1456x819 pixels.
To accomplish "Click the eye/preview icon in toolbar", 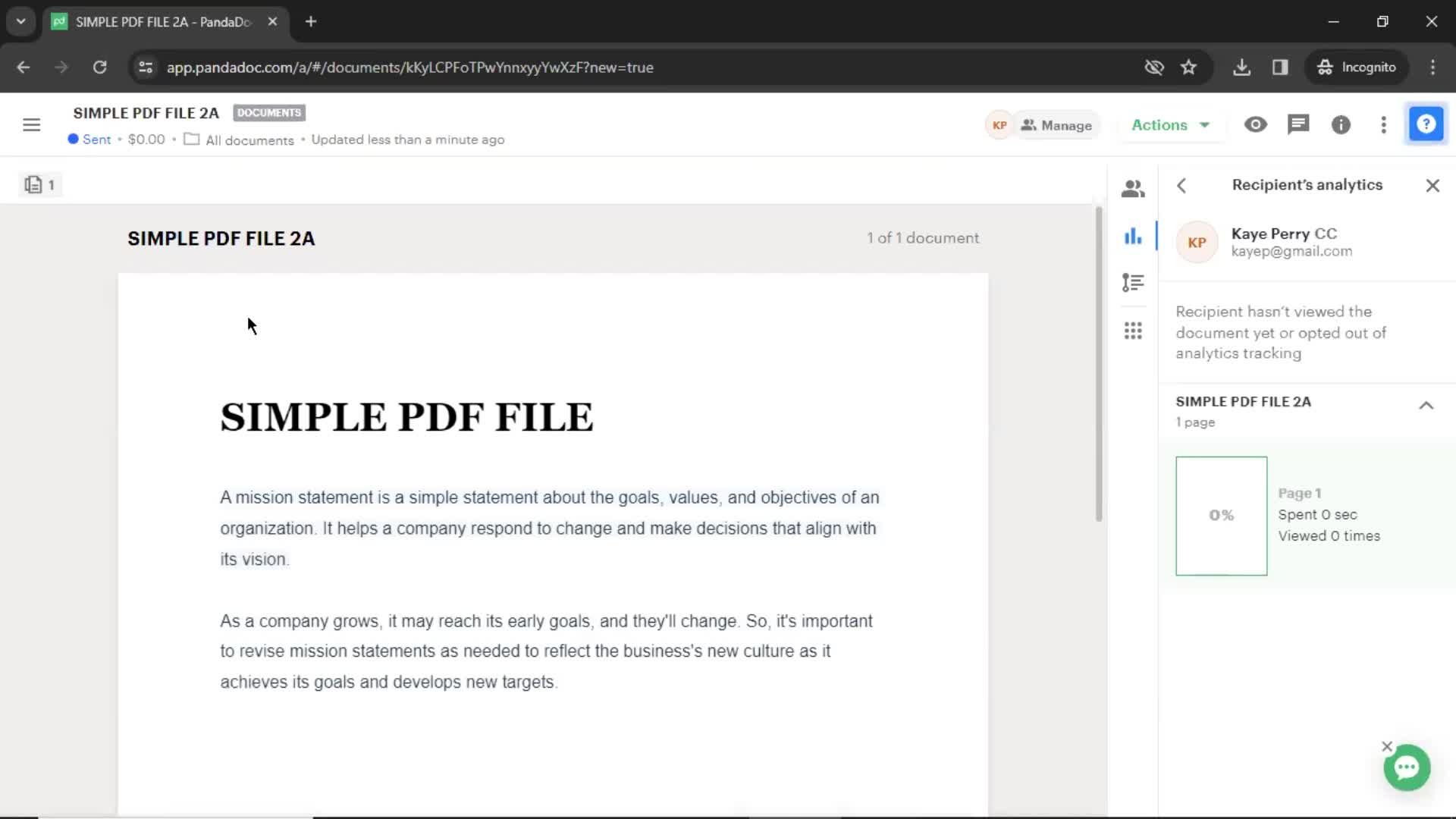I will tap(1256, 124).
